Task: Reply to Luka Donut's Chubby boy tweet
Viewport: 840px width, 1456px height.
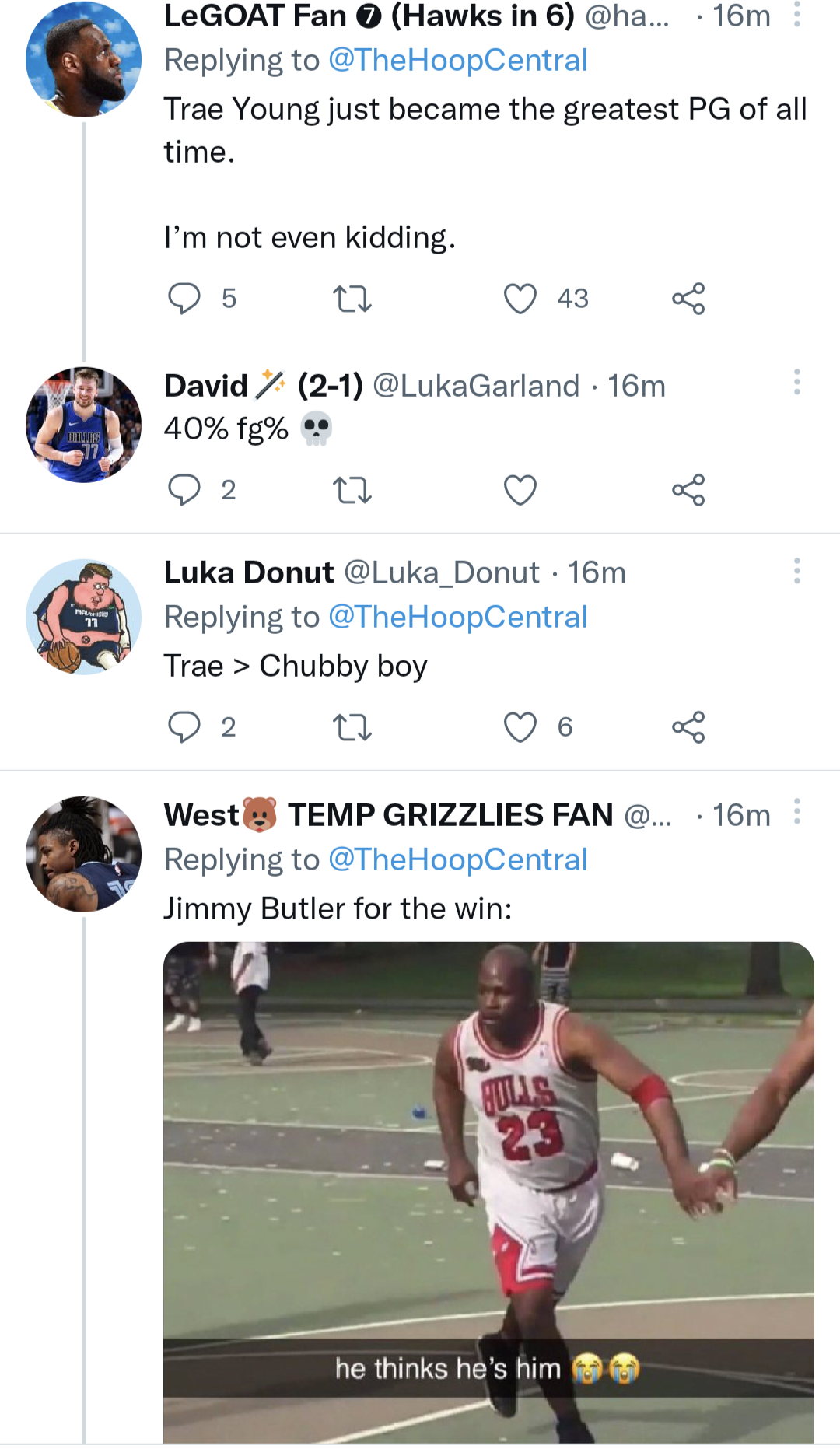Action: tap(184, 727)
